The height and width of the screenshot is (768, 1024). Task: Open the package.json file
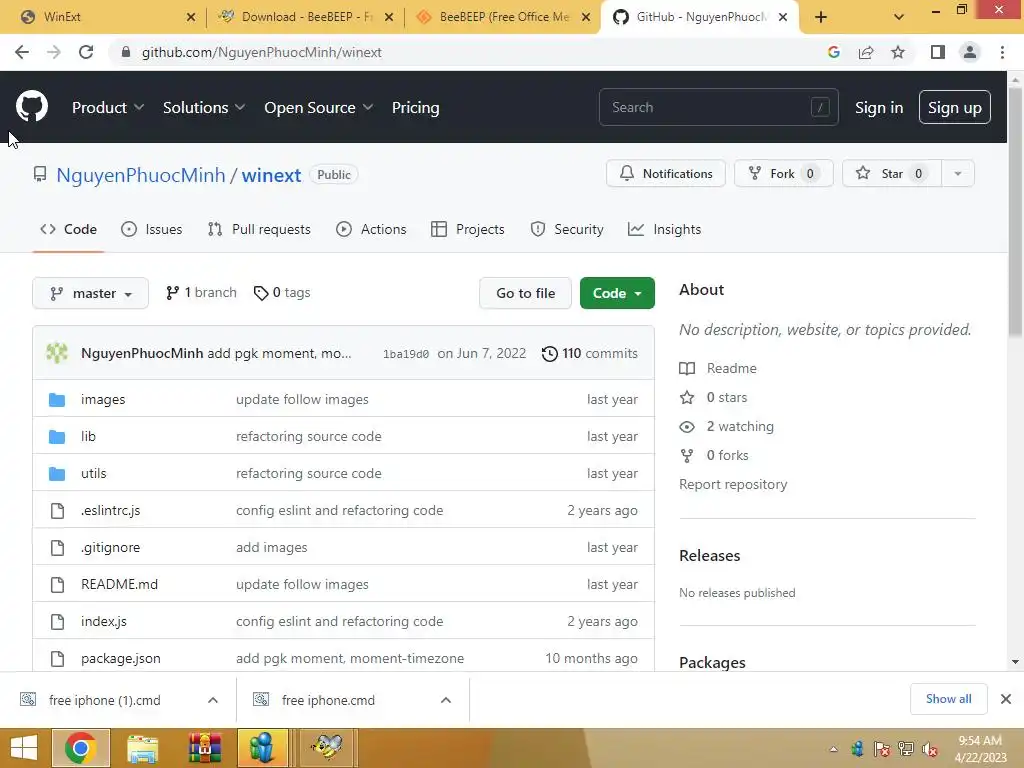(x=121, y=658)
